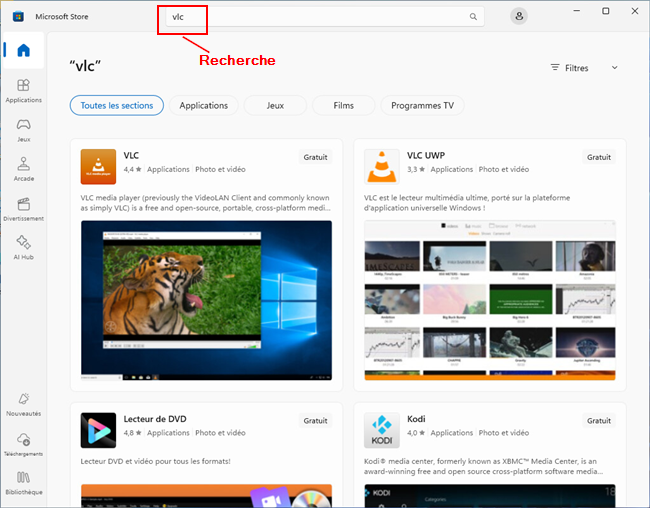Click the search magnifier icon
650x508 pixels.
(x=473, y=17)
